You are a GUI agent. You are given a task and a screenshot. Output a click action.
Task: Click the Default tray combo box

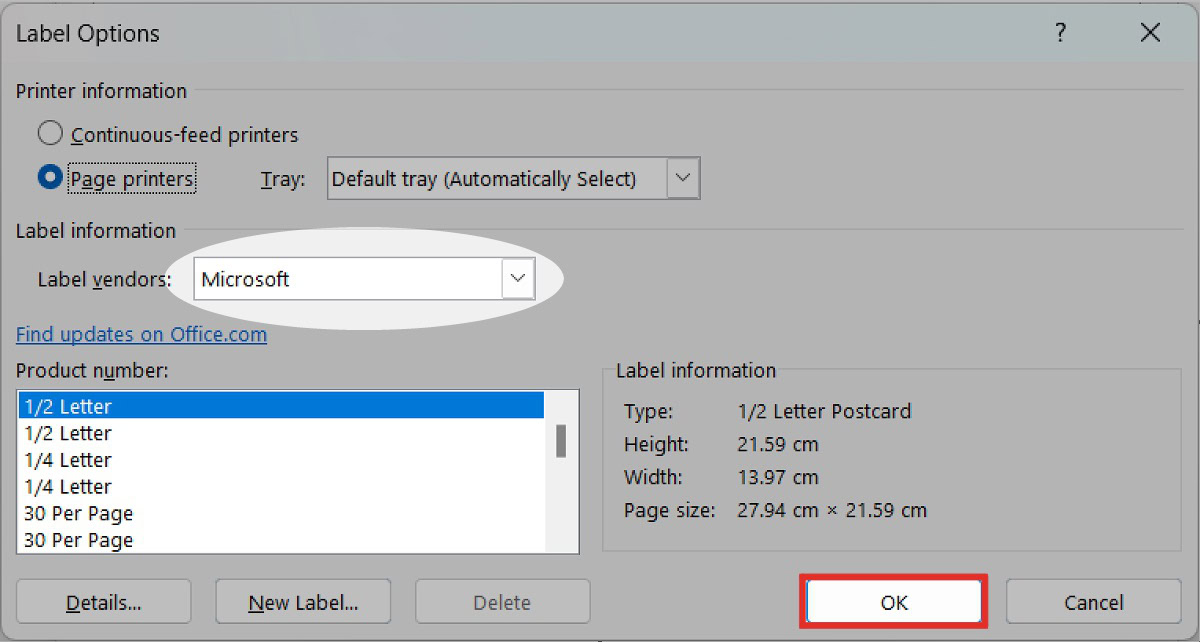click(495, 179)
